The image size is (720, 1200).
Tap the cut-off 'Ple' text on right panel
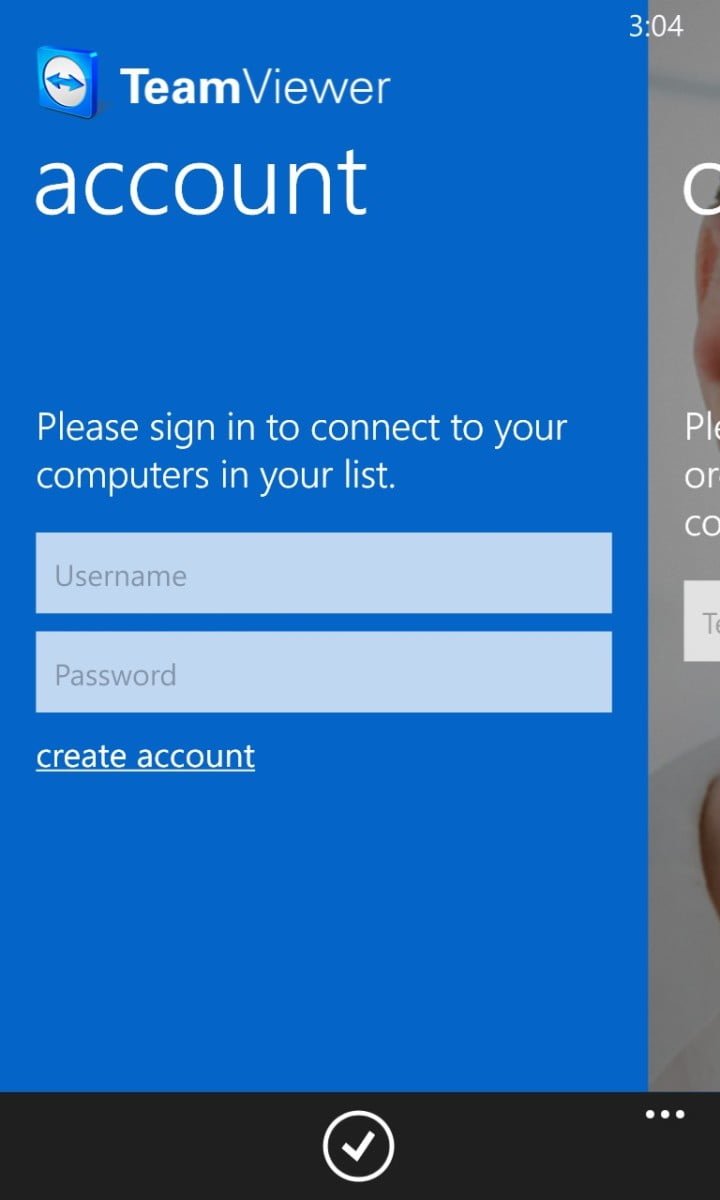[x=702, y=428]
